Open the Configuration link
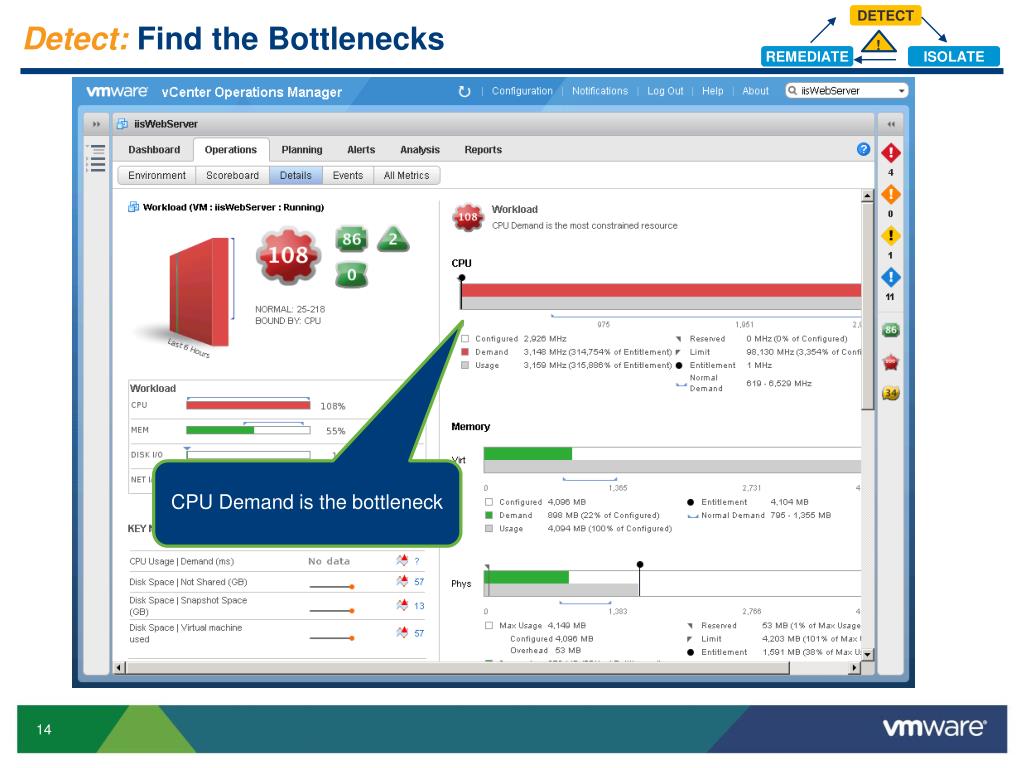This screenshot has height=768, width=1024. [522, 91]
